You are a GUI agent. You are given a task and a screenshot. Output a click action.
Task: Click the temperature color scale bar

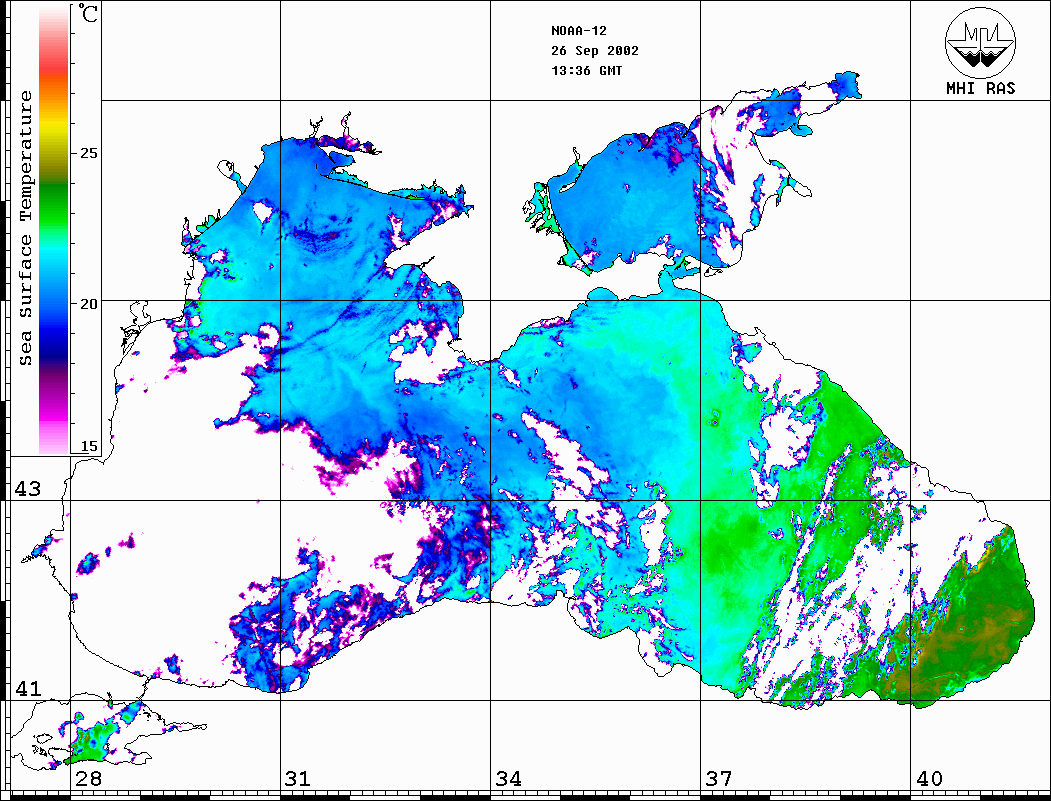point(54,230)
